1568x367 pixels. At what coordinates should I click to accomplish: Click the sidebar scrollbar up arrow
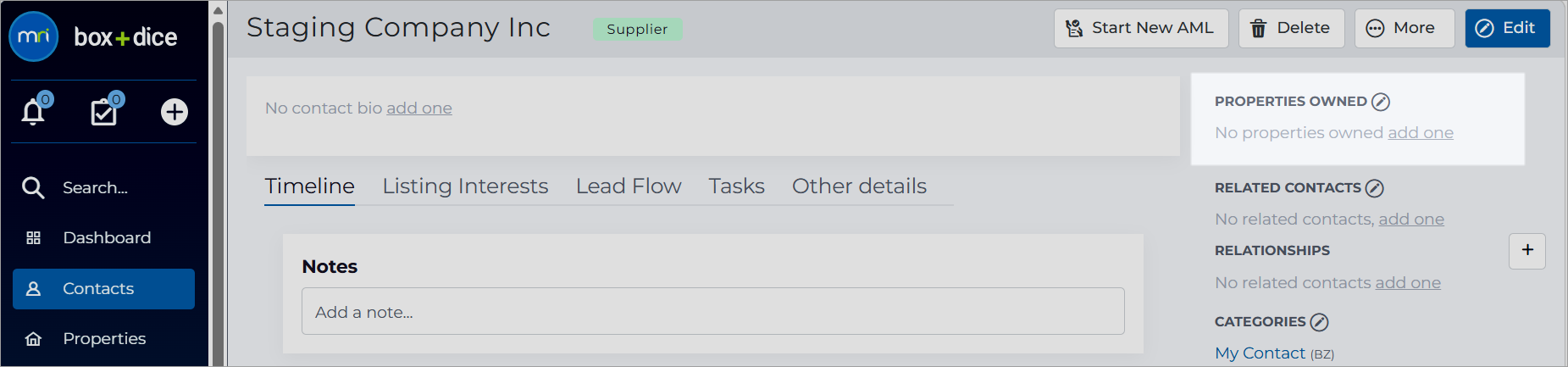click(x=218, y=11)
